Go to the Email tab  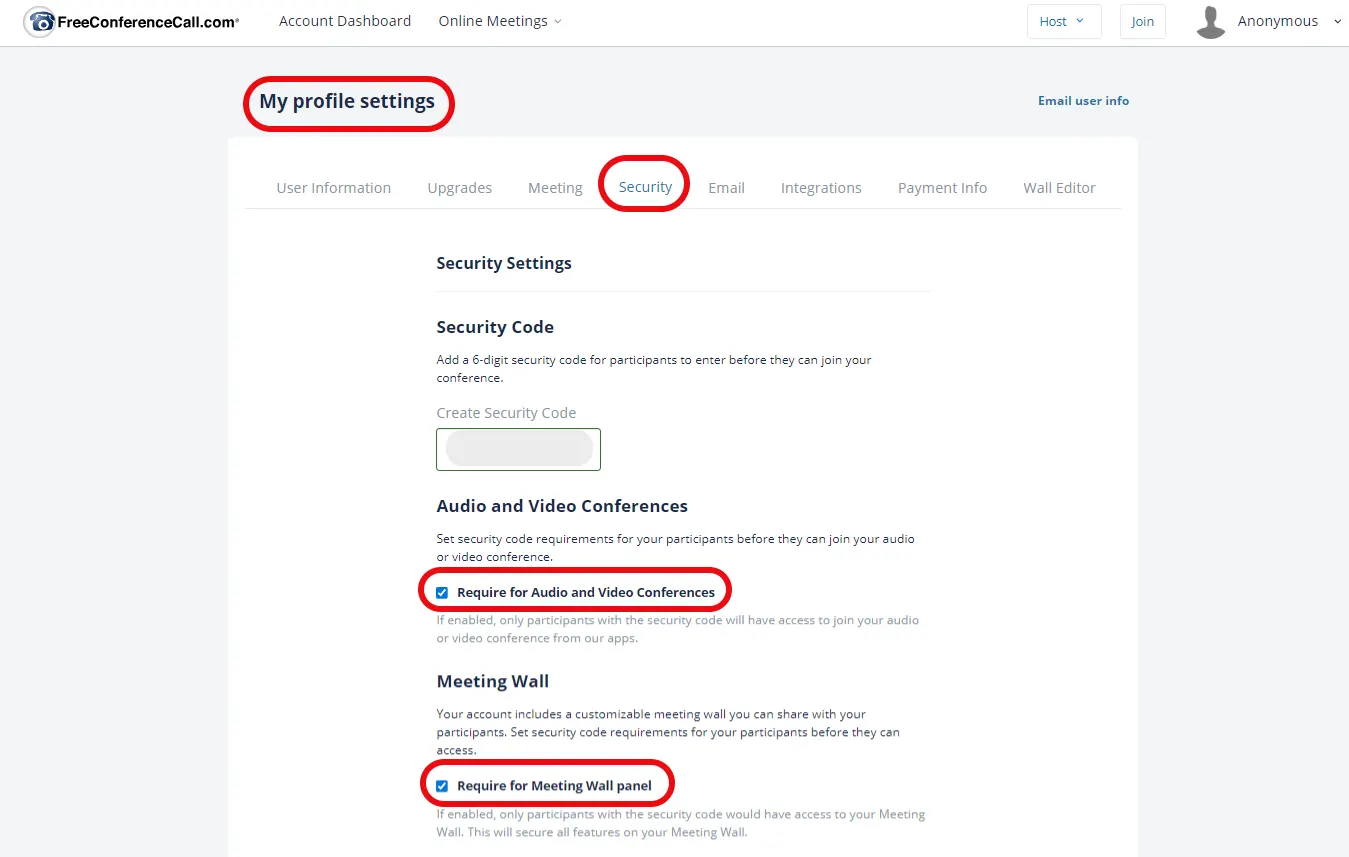[726, 188]
